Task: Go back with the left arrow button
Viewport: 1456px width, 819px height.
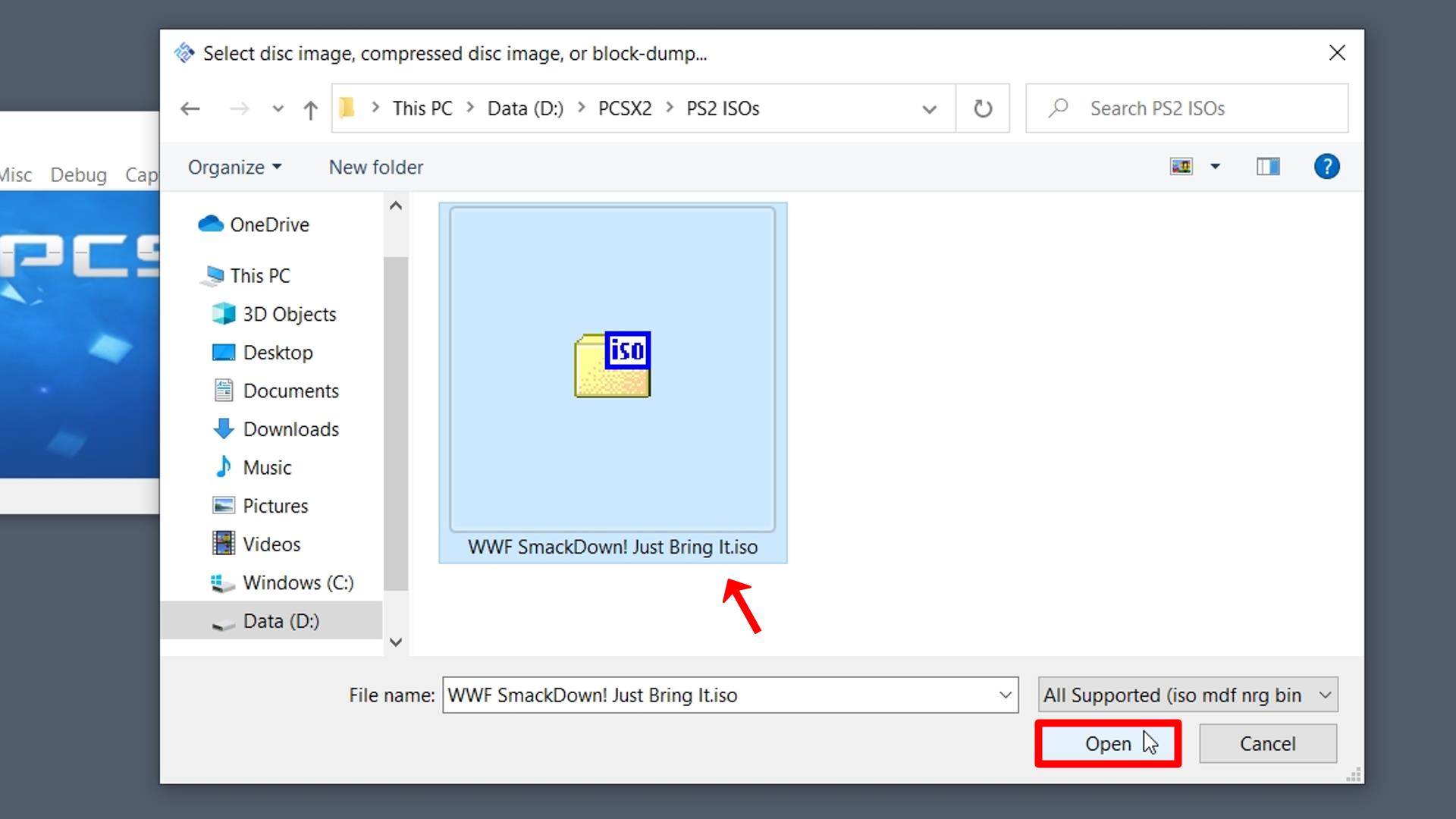Action: click(190, 109)
